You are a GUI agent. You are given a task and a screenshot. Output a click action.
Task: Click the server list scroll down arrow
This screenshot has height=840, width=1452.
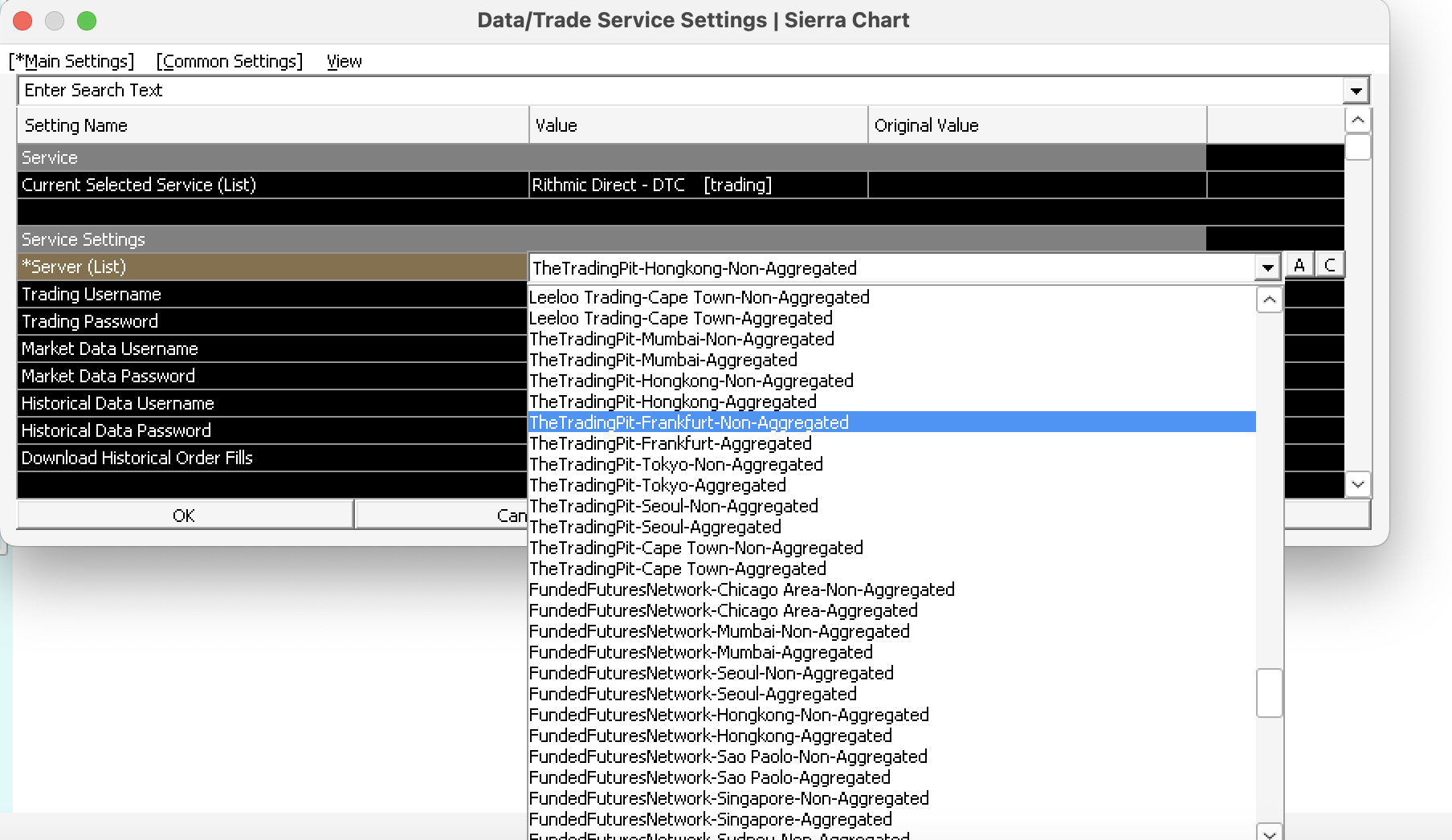[1269, 833]
